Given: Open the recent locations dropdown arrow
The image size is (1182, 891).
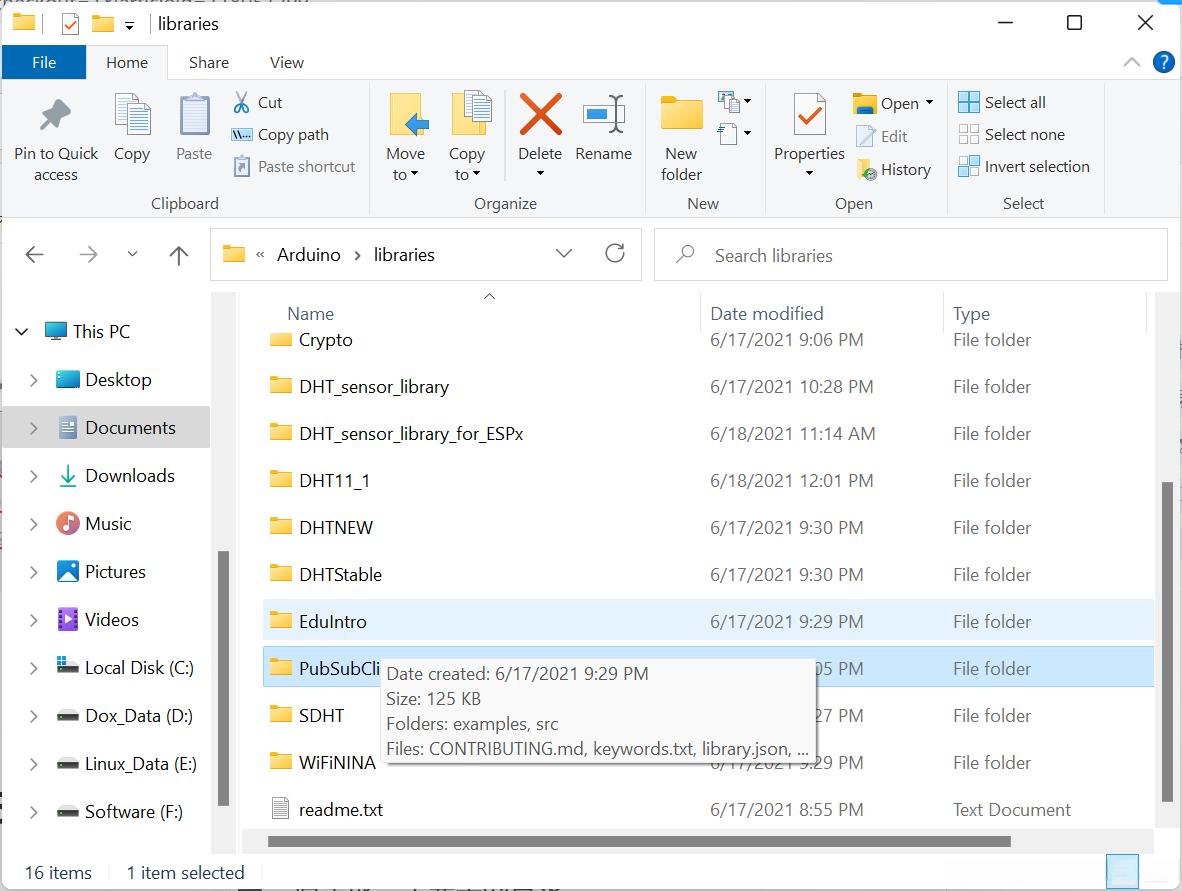Looking at the screenshot, I should 133,254.
